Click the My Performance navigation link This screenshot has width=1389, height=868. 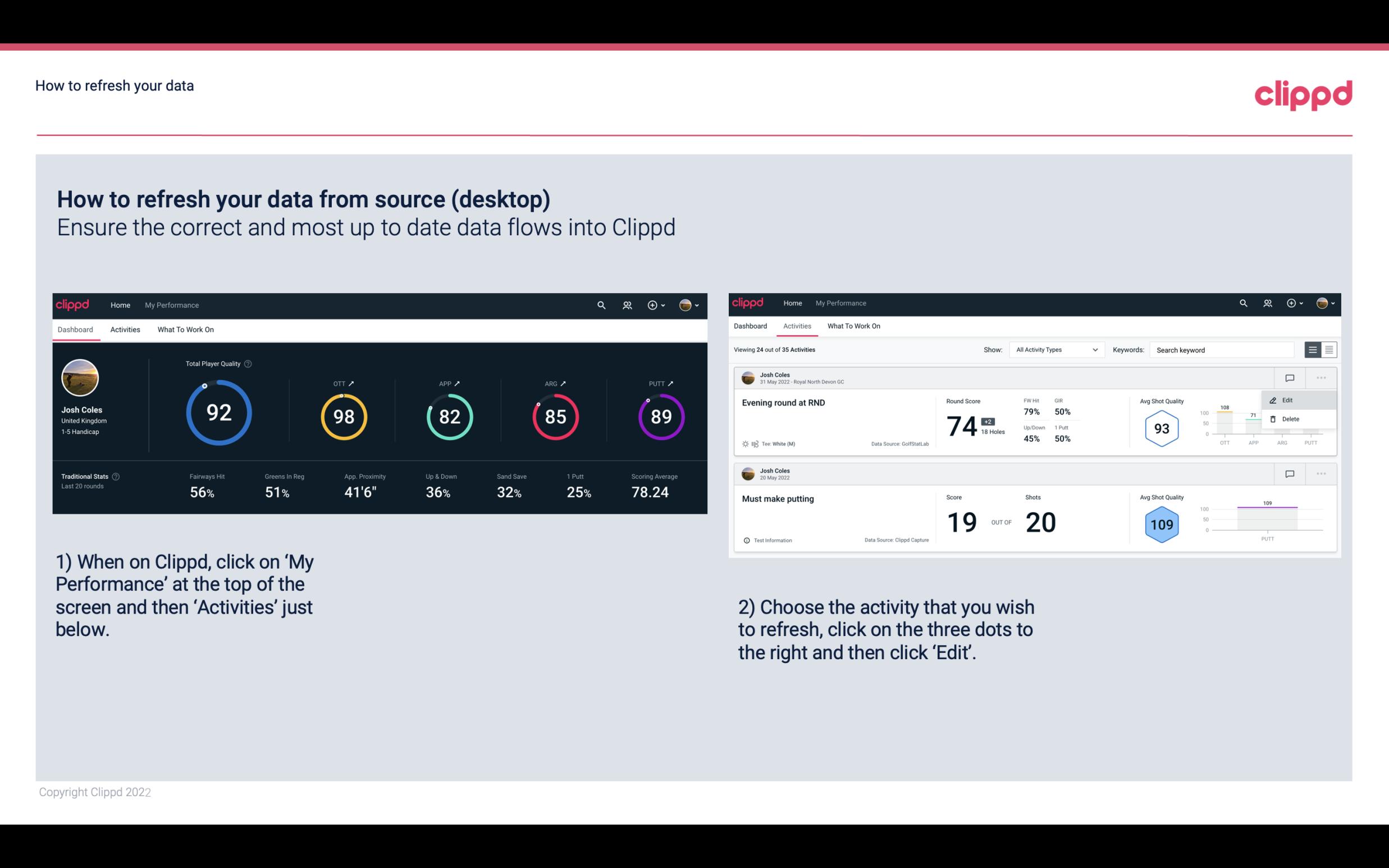point(171,304)
